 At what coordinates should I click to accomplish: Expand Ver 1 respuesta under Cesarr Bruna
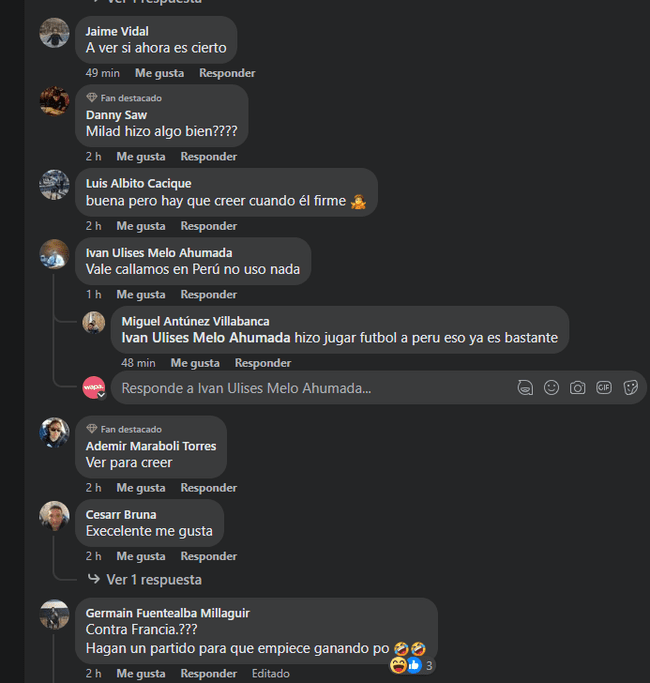click(x=154, y=580)
